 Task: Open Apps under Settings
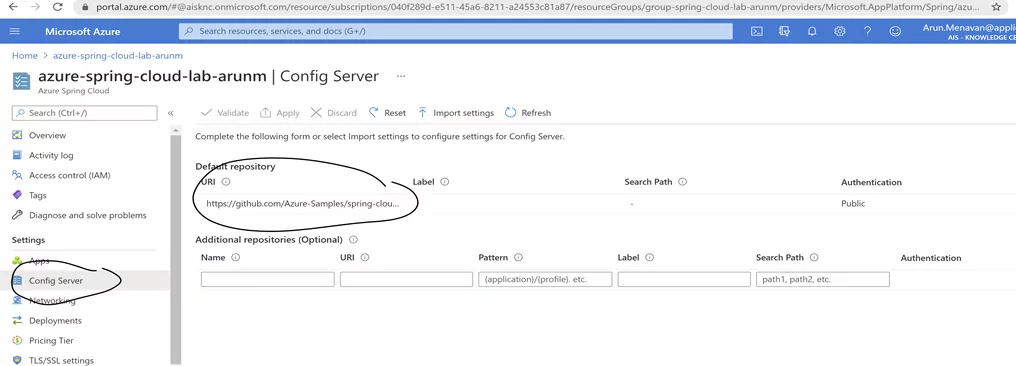click(39, 260)
